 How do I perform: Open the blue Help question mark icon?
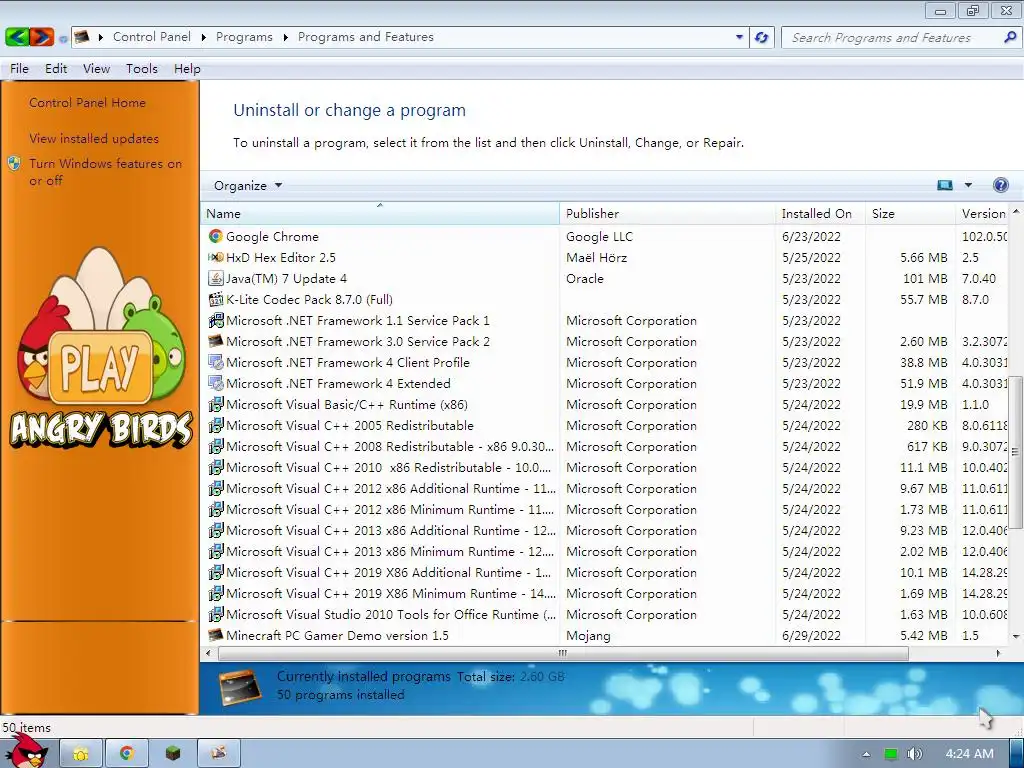[1000, 185]
